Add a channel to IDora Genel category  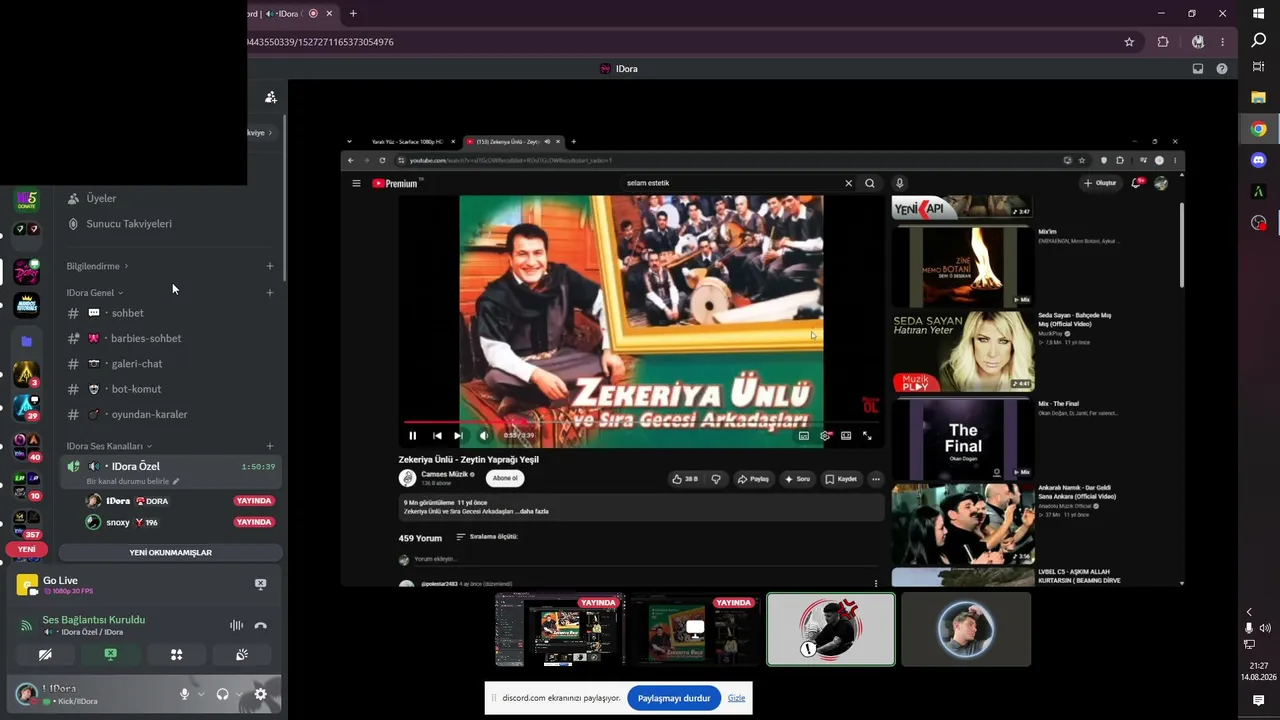point(270,293)
